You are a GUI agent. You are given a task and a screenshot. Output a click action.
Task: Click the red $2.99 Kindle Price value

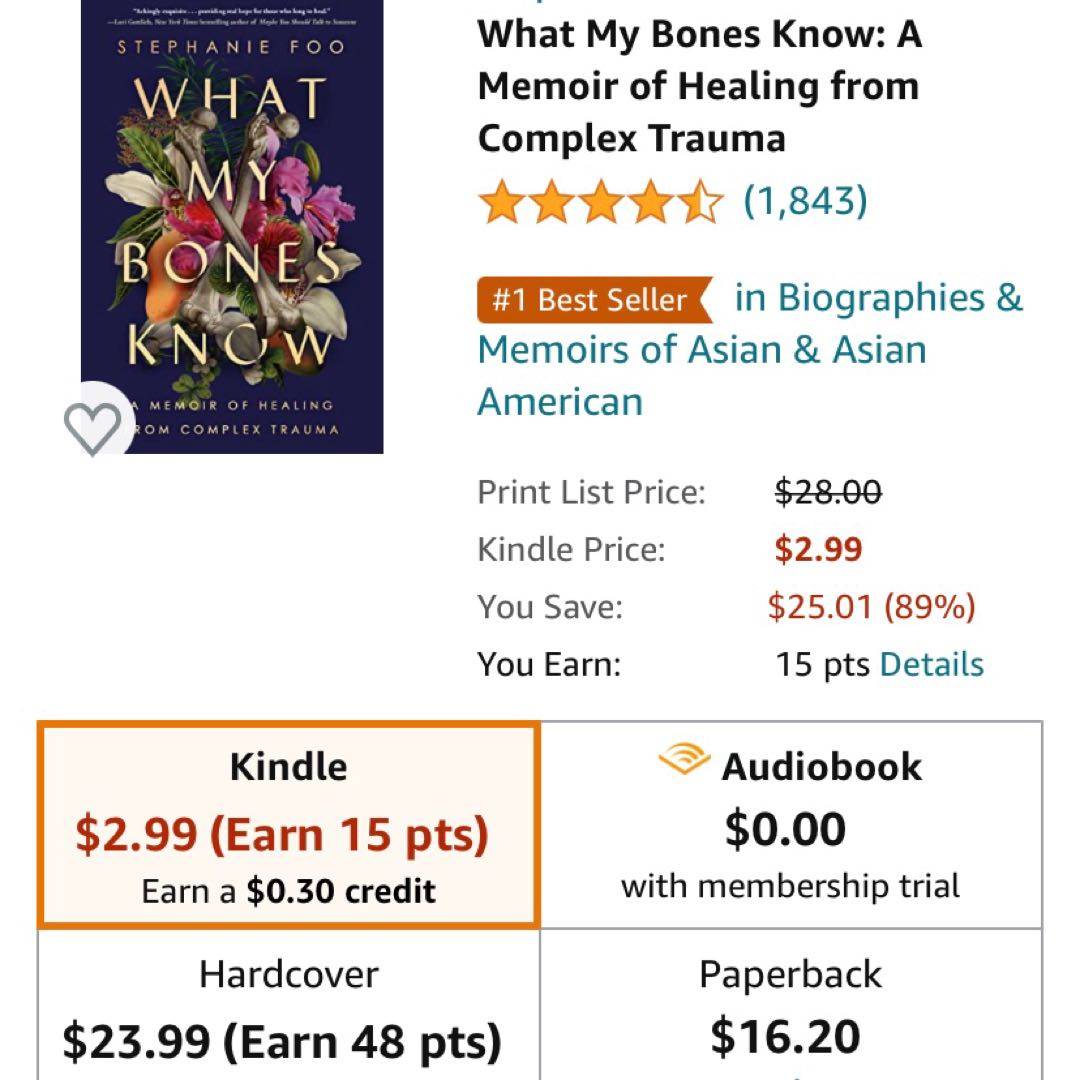(x=819, y=550)
